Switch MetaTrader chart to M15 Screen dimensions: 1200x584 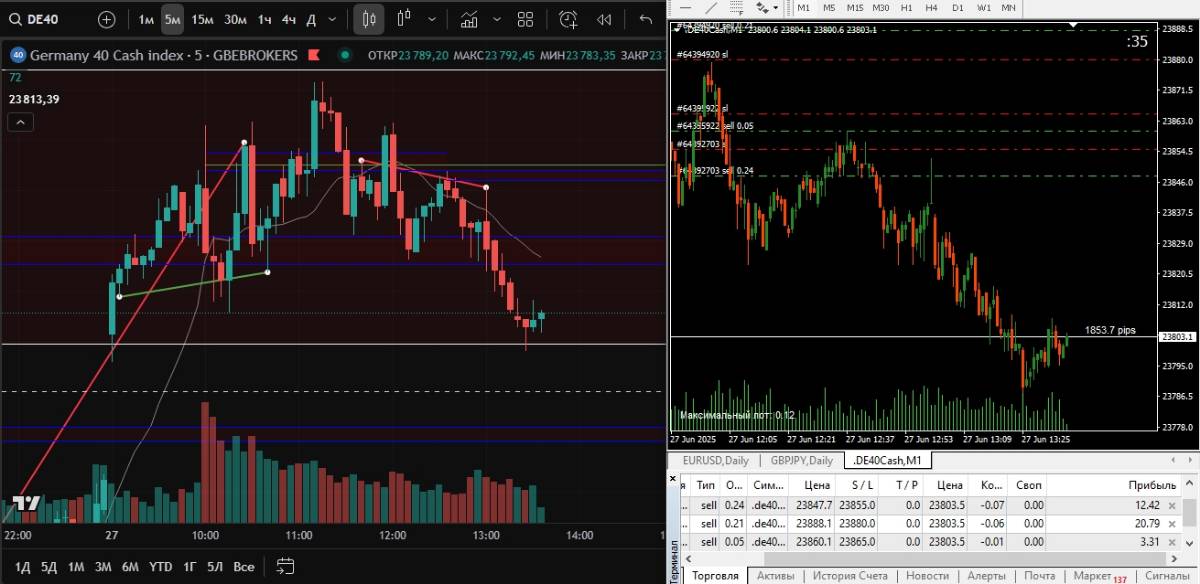tap(855, 7)
